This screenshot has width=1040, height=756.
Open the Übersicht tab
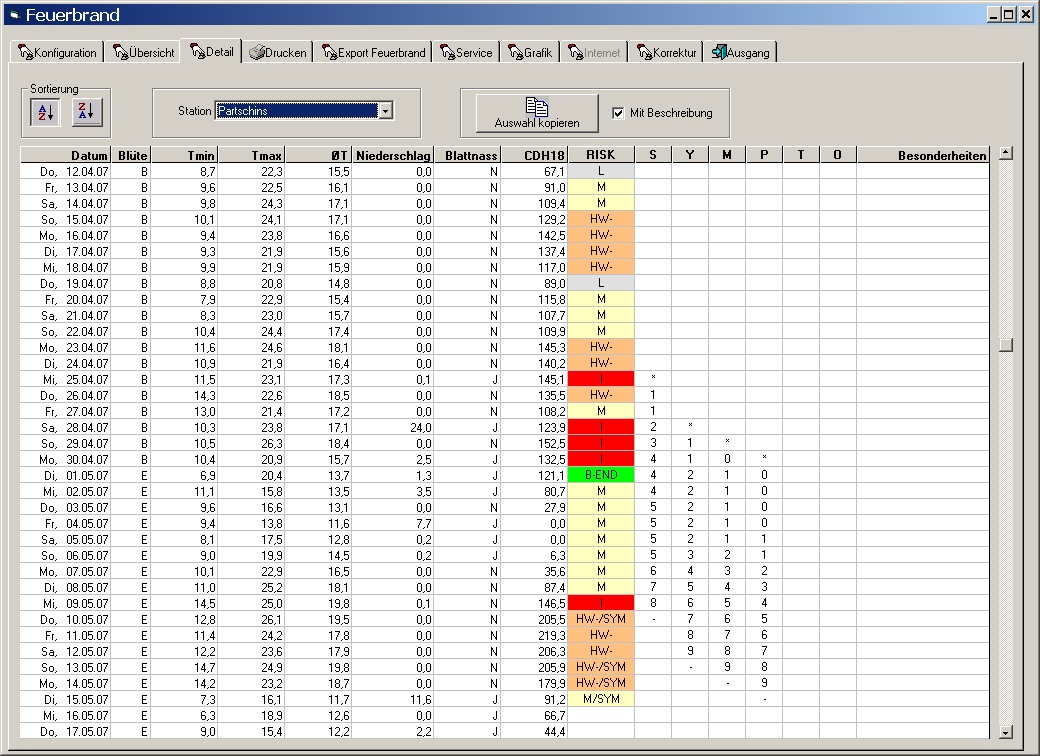point(143,53)
